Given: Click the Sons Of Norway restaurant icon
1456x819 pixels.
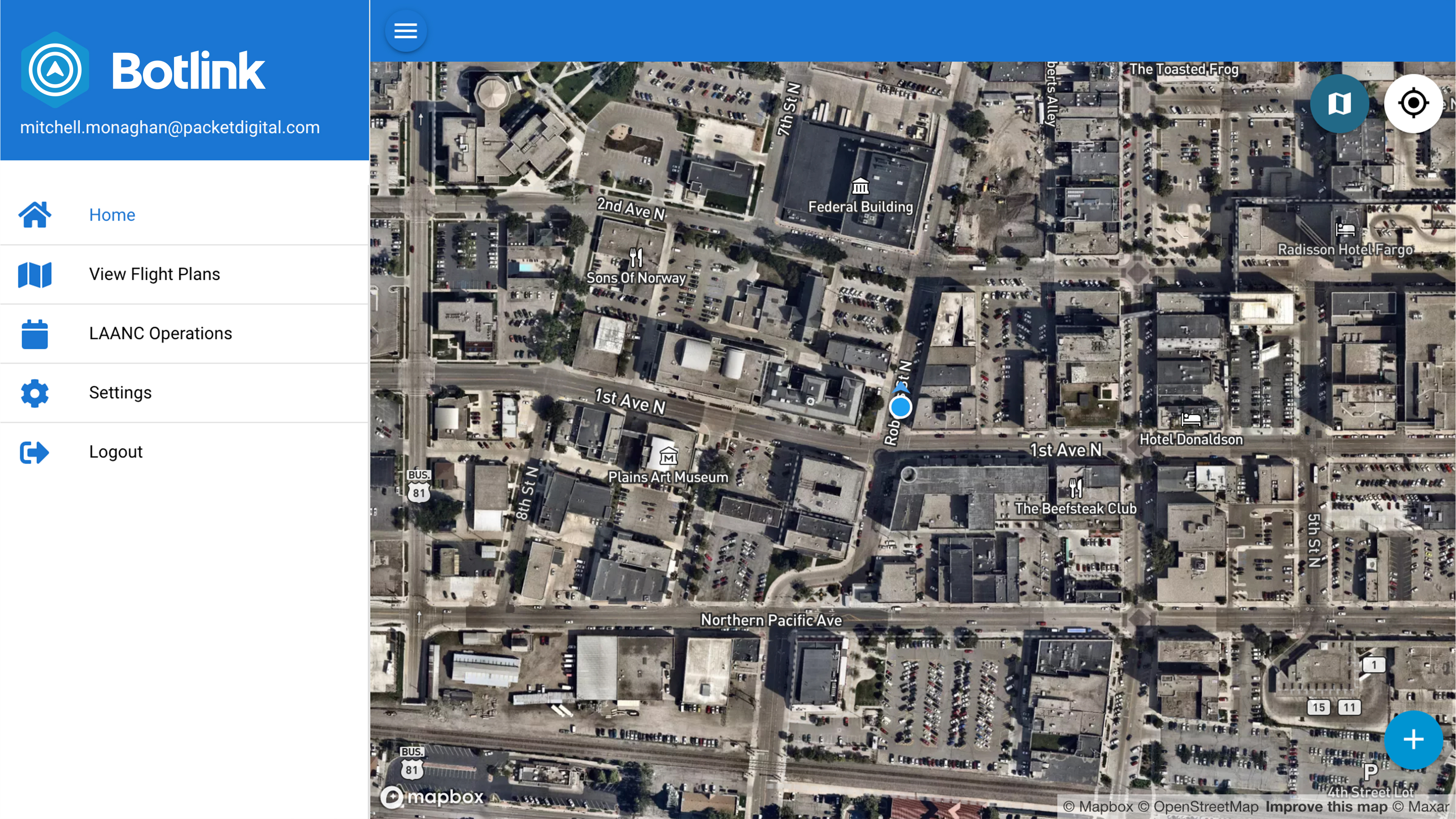Looking at the screenshot, I should pos(637,258).
